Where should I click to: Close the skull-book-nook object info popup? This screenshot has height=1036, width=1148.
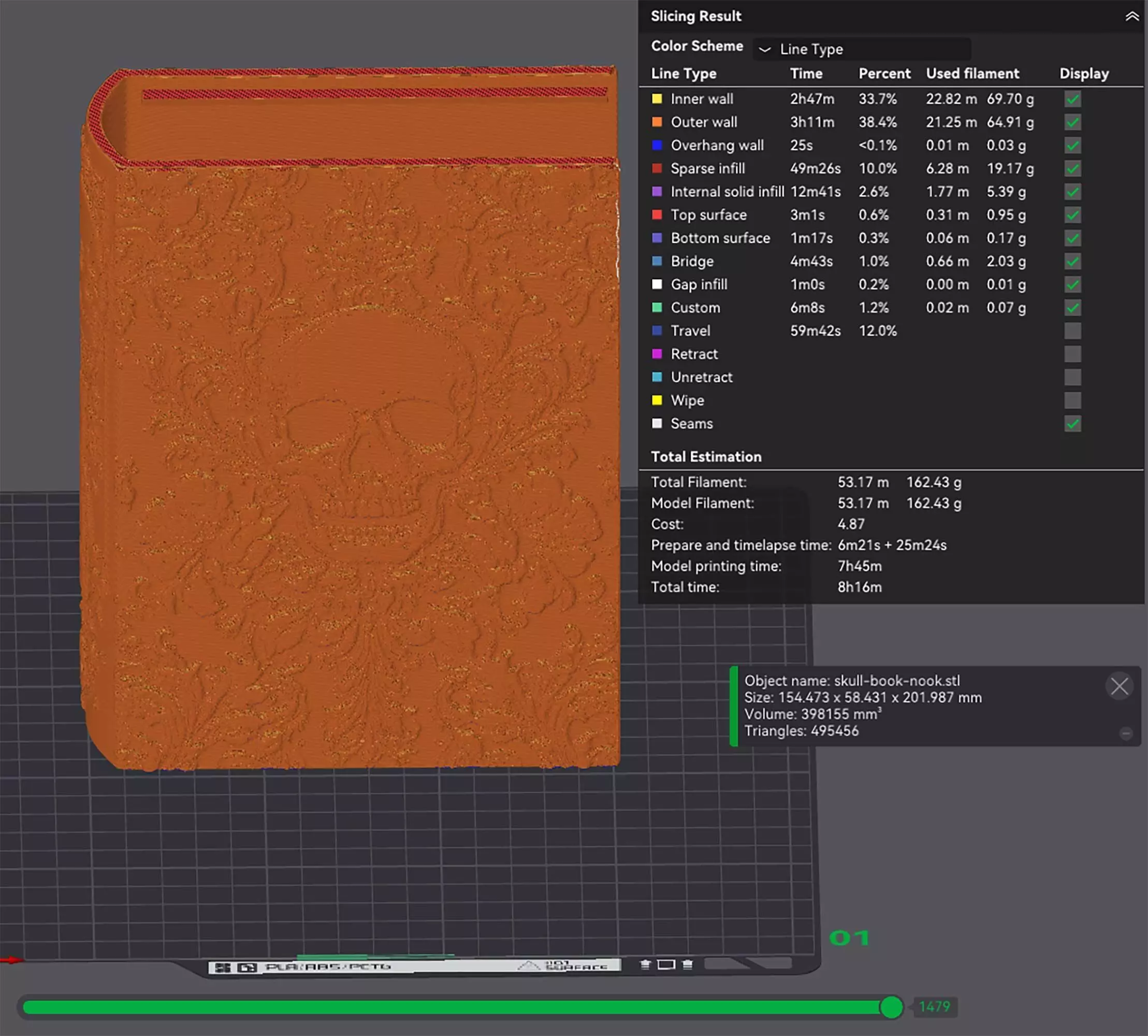[x=1119, y=686]
